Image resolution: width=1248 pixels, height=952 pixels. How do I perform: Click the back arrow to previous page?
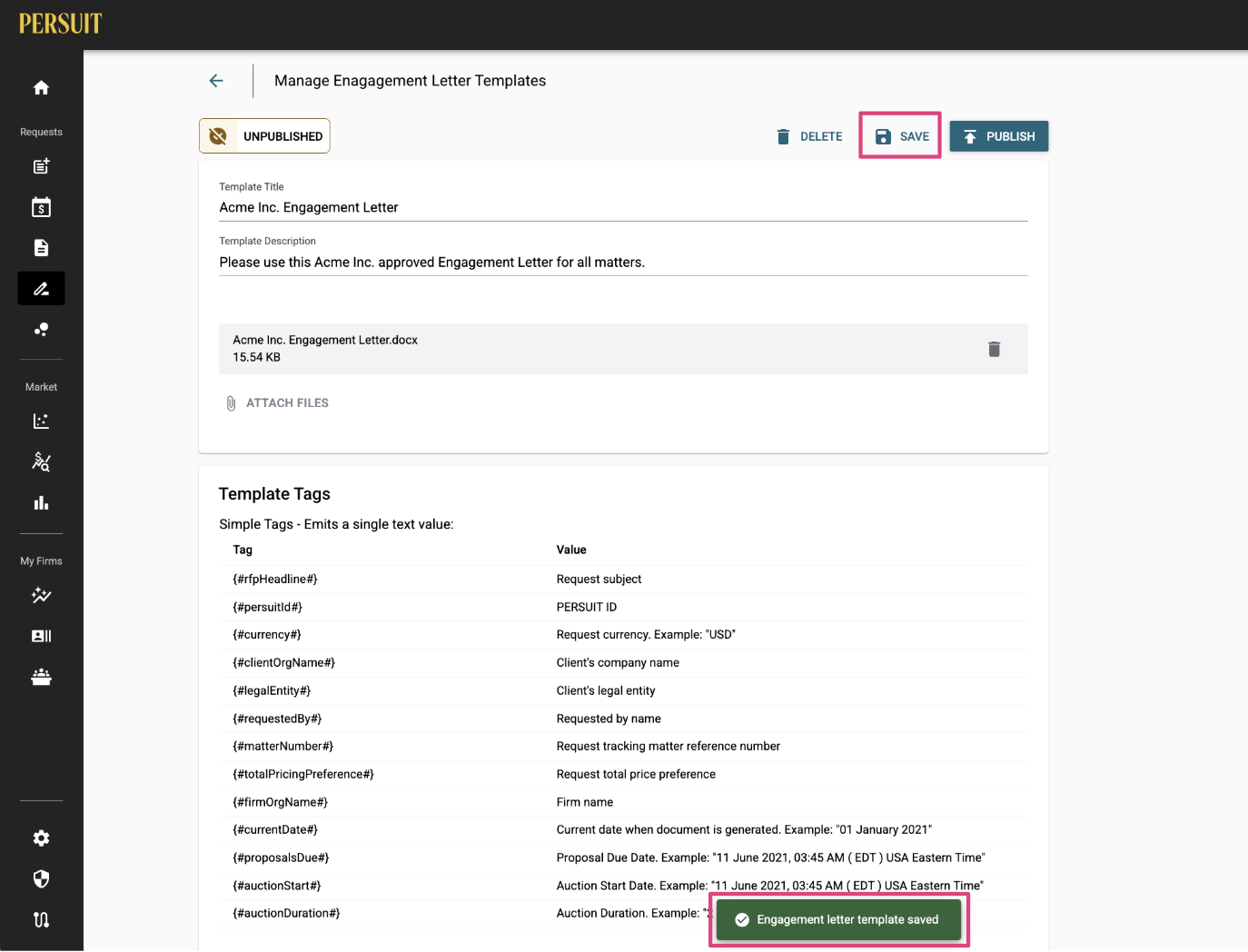[x=216, y=81]
